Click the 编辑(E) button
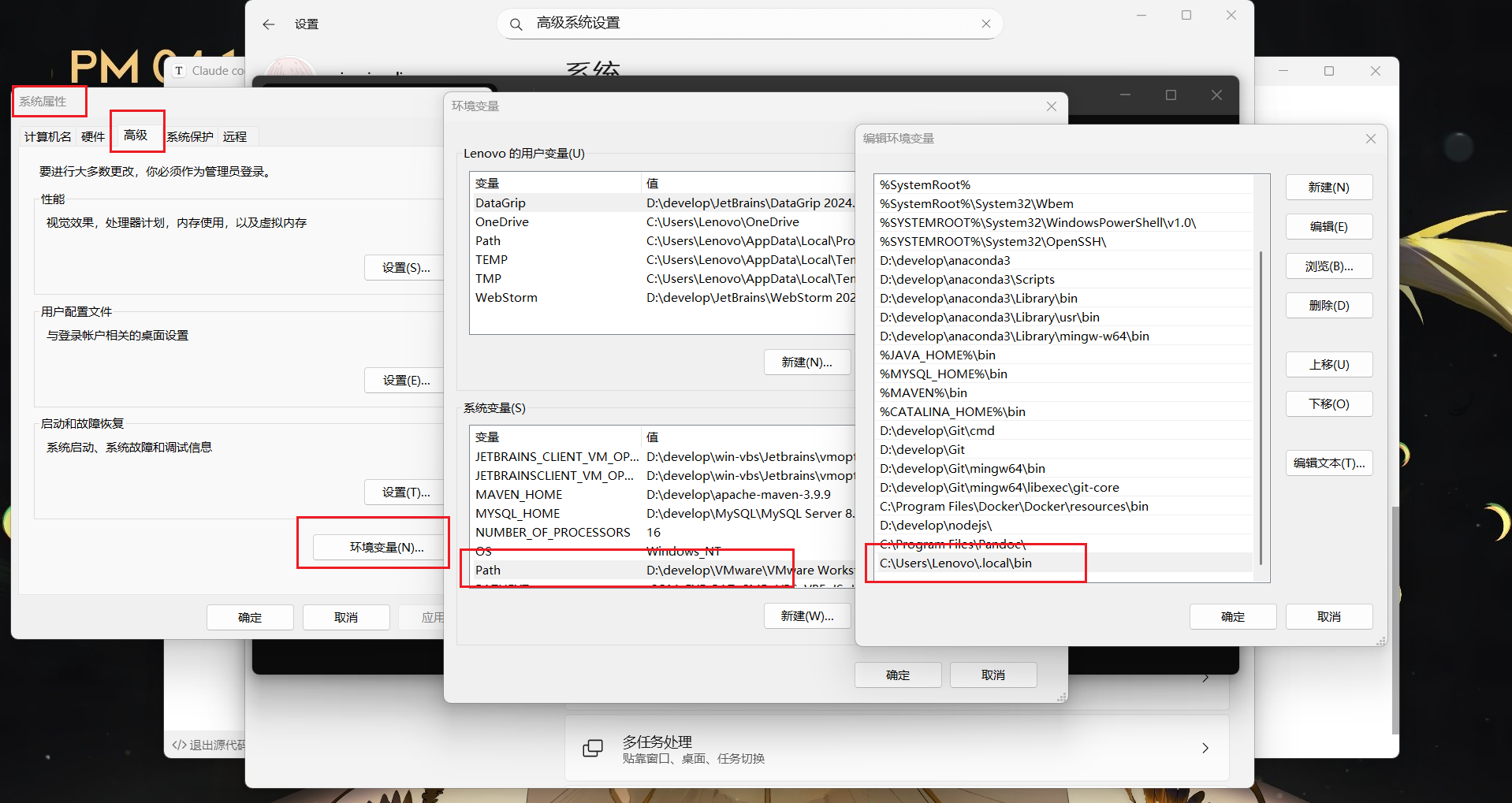The image size is (1512, 803). pyautogui.click(x=1329, y=227)
